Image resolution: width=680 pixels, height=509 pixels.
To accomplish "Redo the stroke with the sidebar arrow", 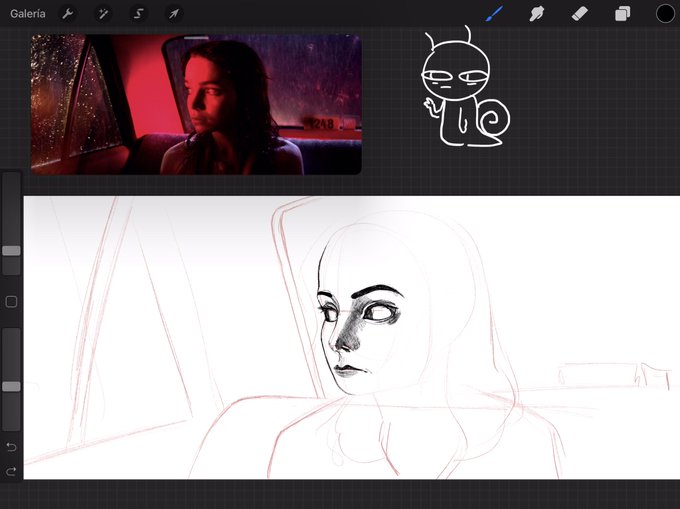I will pyautogui.click(x=11, y=471).
